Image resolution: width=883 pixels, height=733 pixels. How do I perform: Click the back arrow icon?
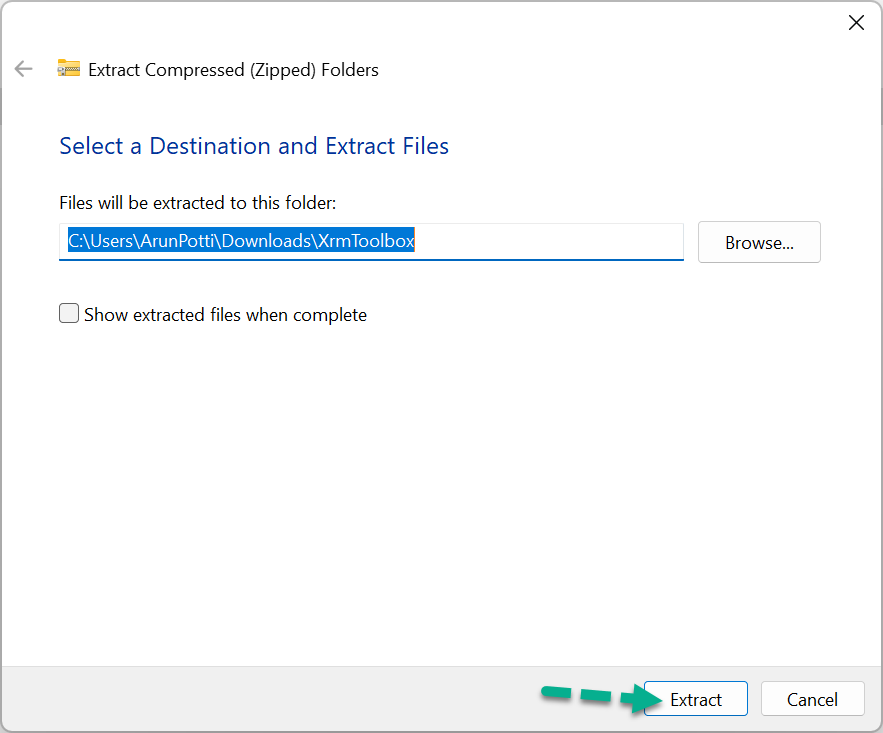coord(23,69)
